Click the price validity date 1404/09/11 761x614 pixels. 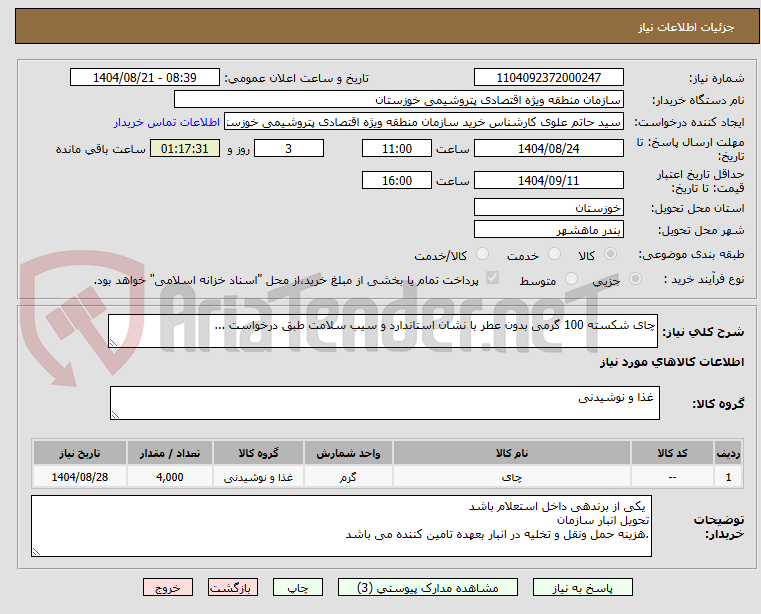pos(548,181)
